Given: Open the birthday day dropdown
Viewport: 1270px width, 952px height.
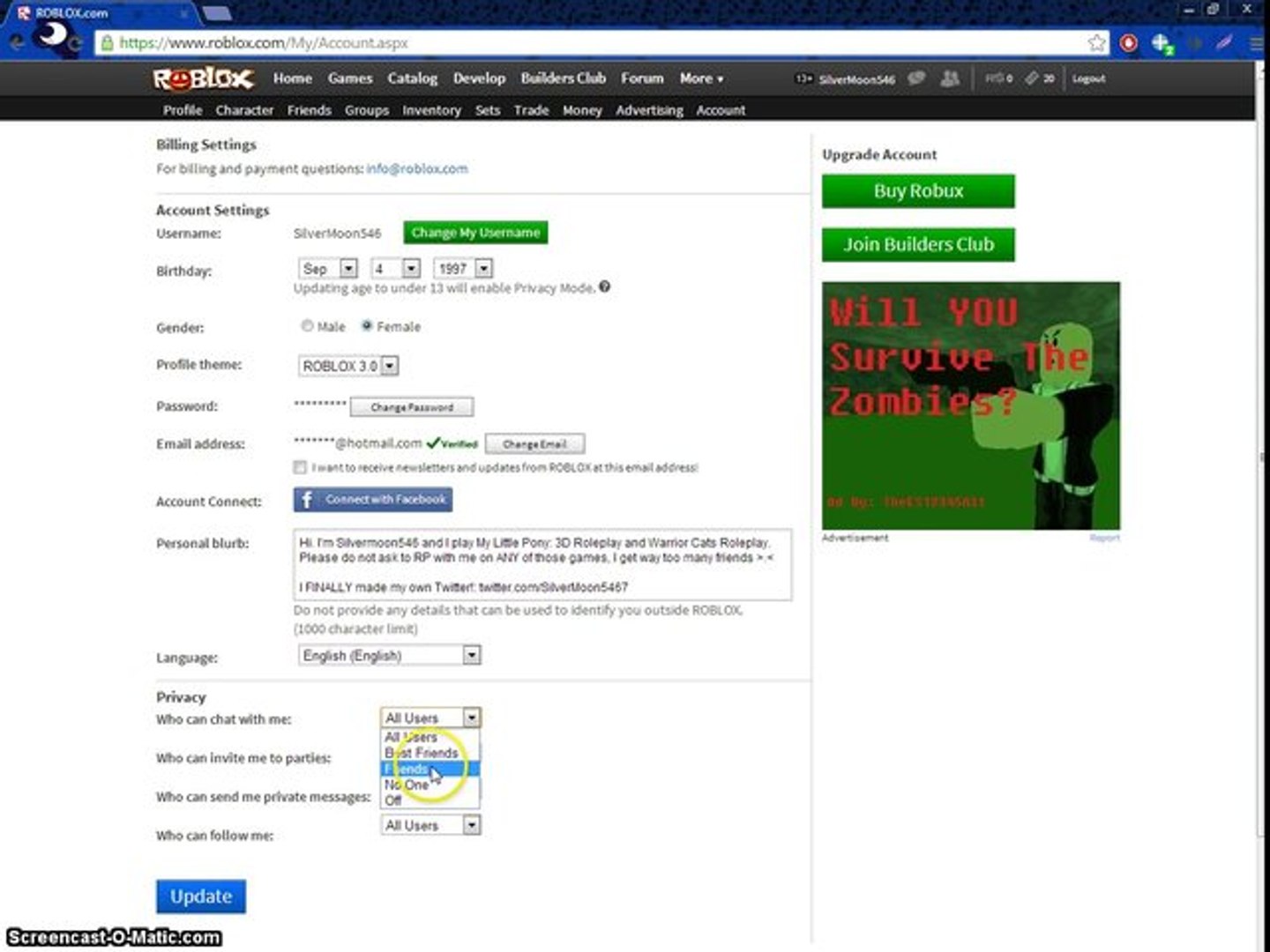Looking at the screenshot, I should [x=395, y=269].
